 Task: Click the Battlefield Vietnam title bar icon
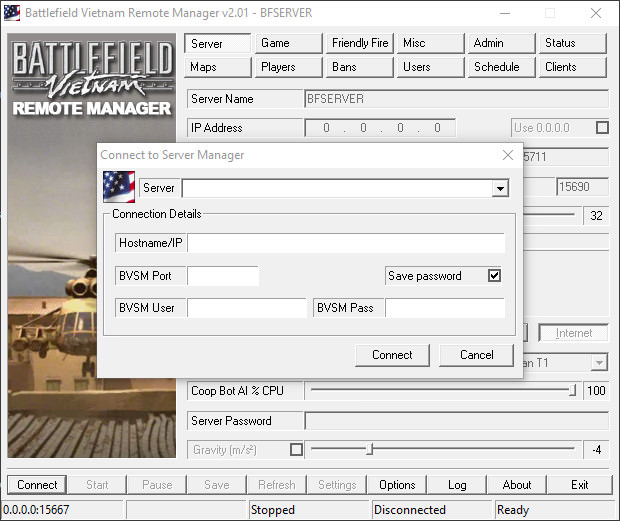(13, 14)
